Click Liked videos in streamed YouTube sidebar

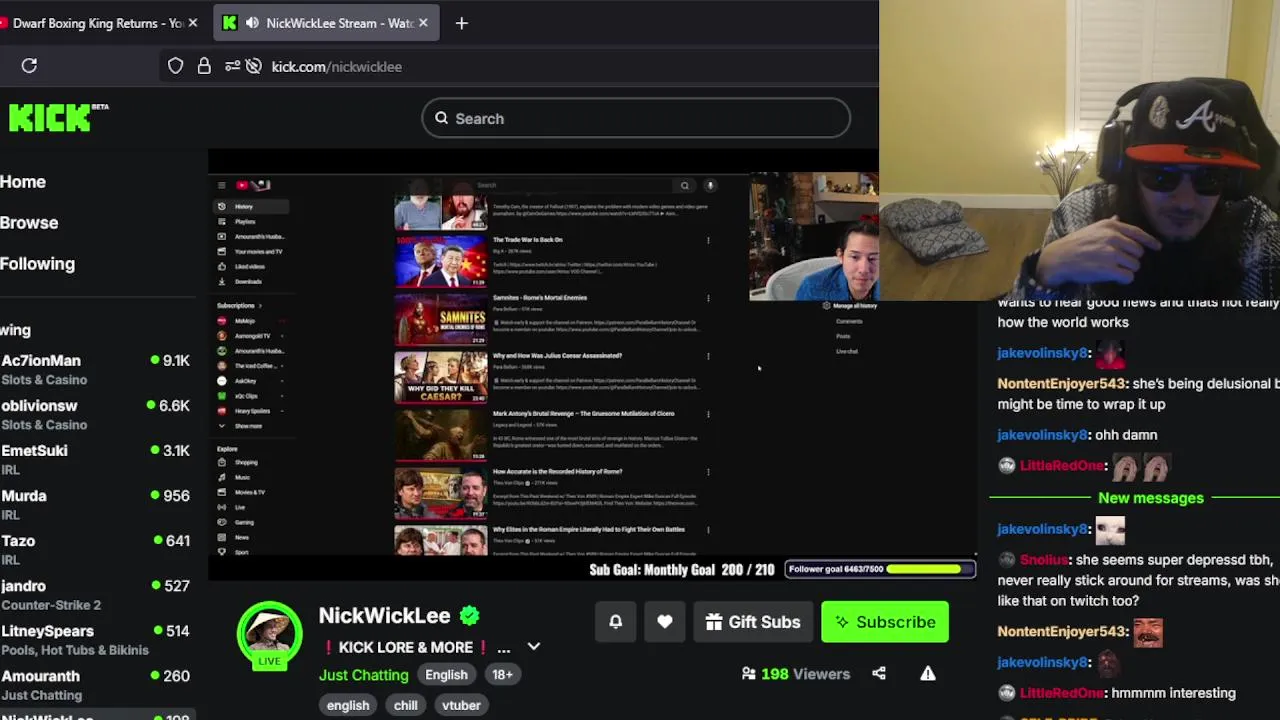click(250, 267)
